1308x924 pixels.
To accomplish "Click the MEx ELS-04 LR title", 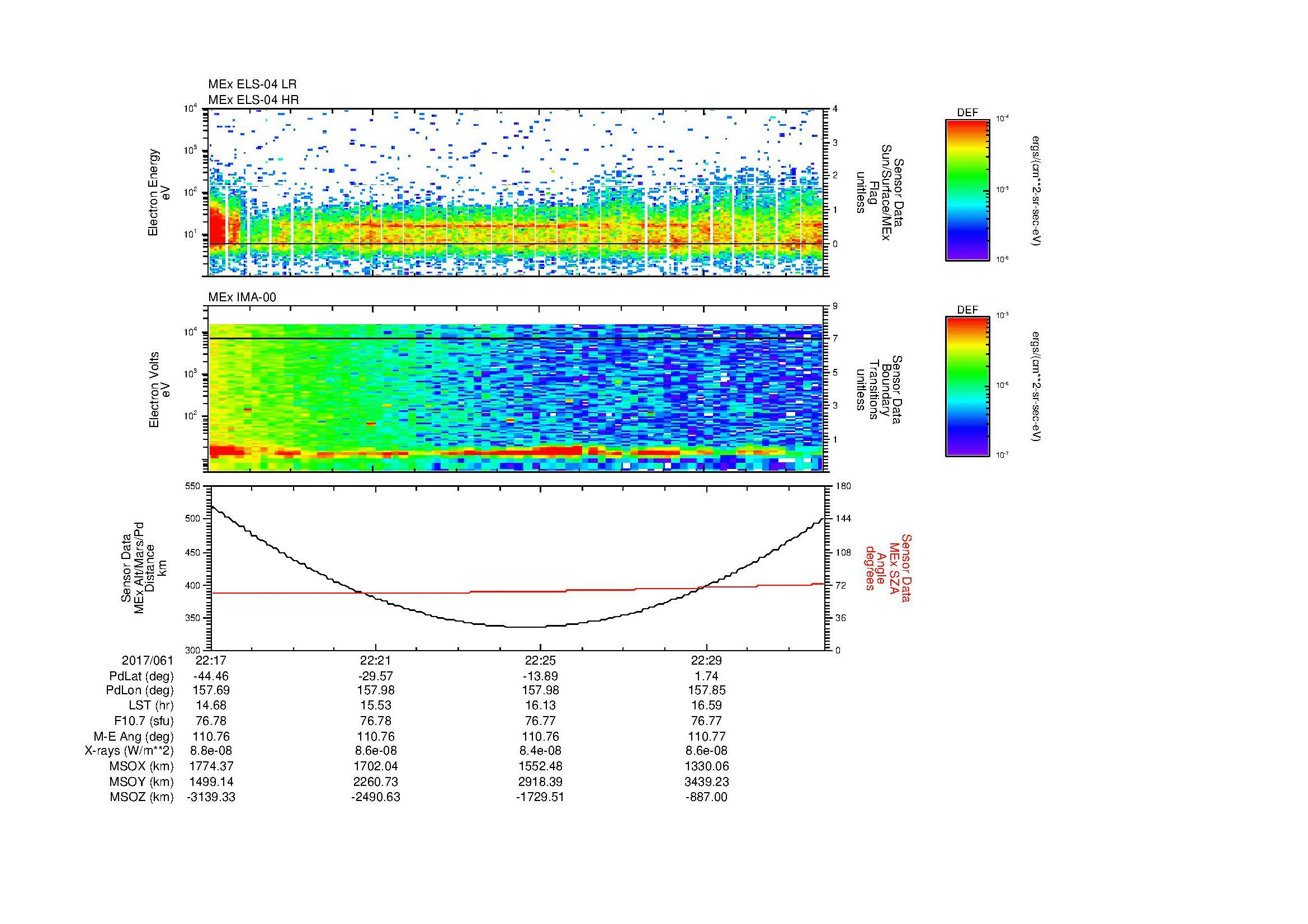I will point(252,84).
